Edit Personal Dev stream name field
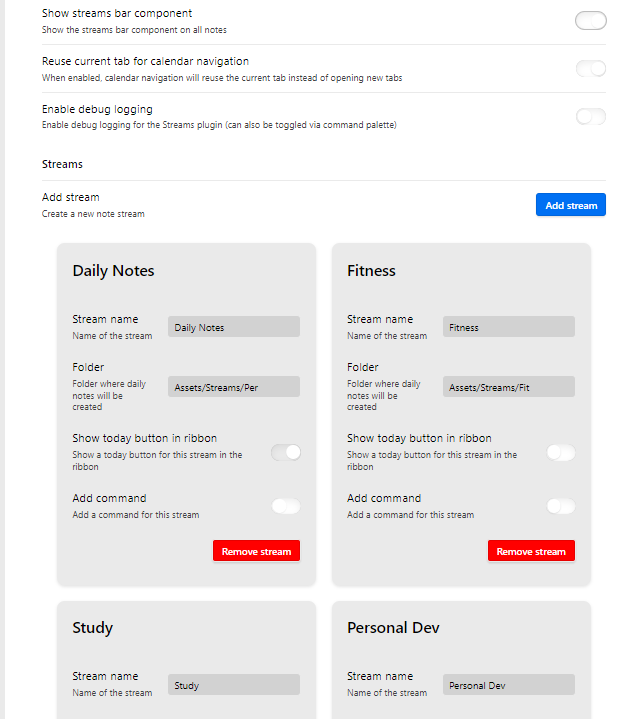Image resolution: width=625 pixels, height=719 pixels. (x=509, y=685)
